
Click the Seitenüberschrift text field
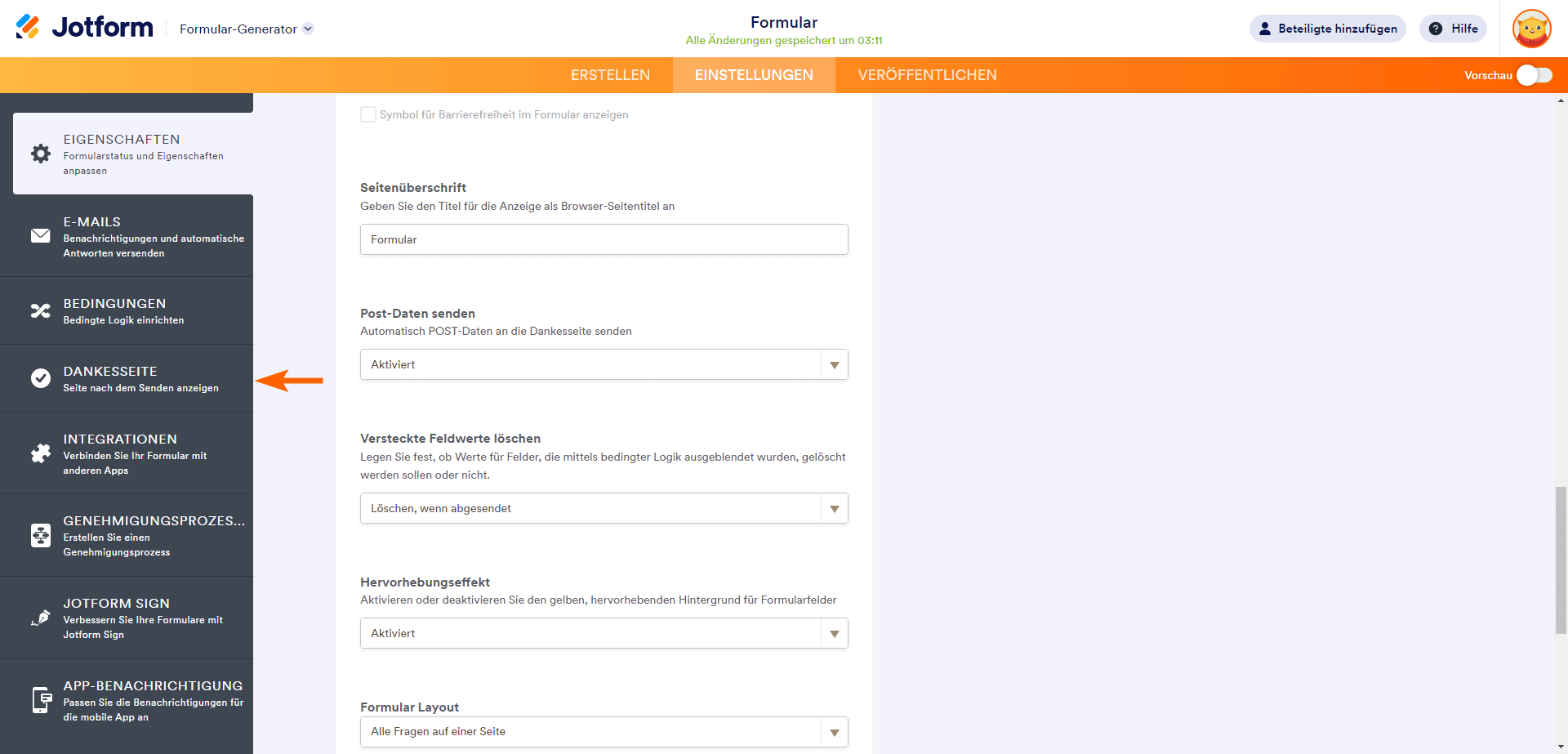[604, 239]
